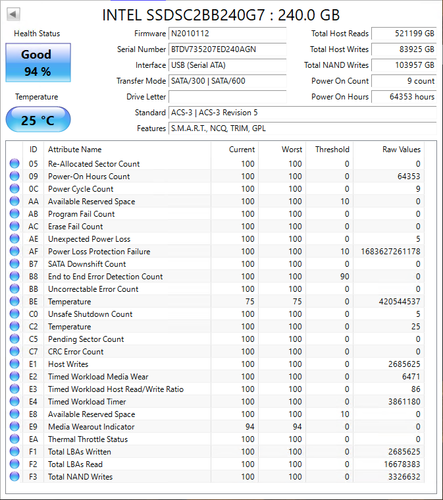Screen dimensions: 443x500
Task: Click the SATA Downshift Count attribute name
Action: 87,264
